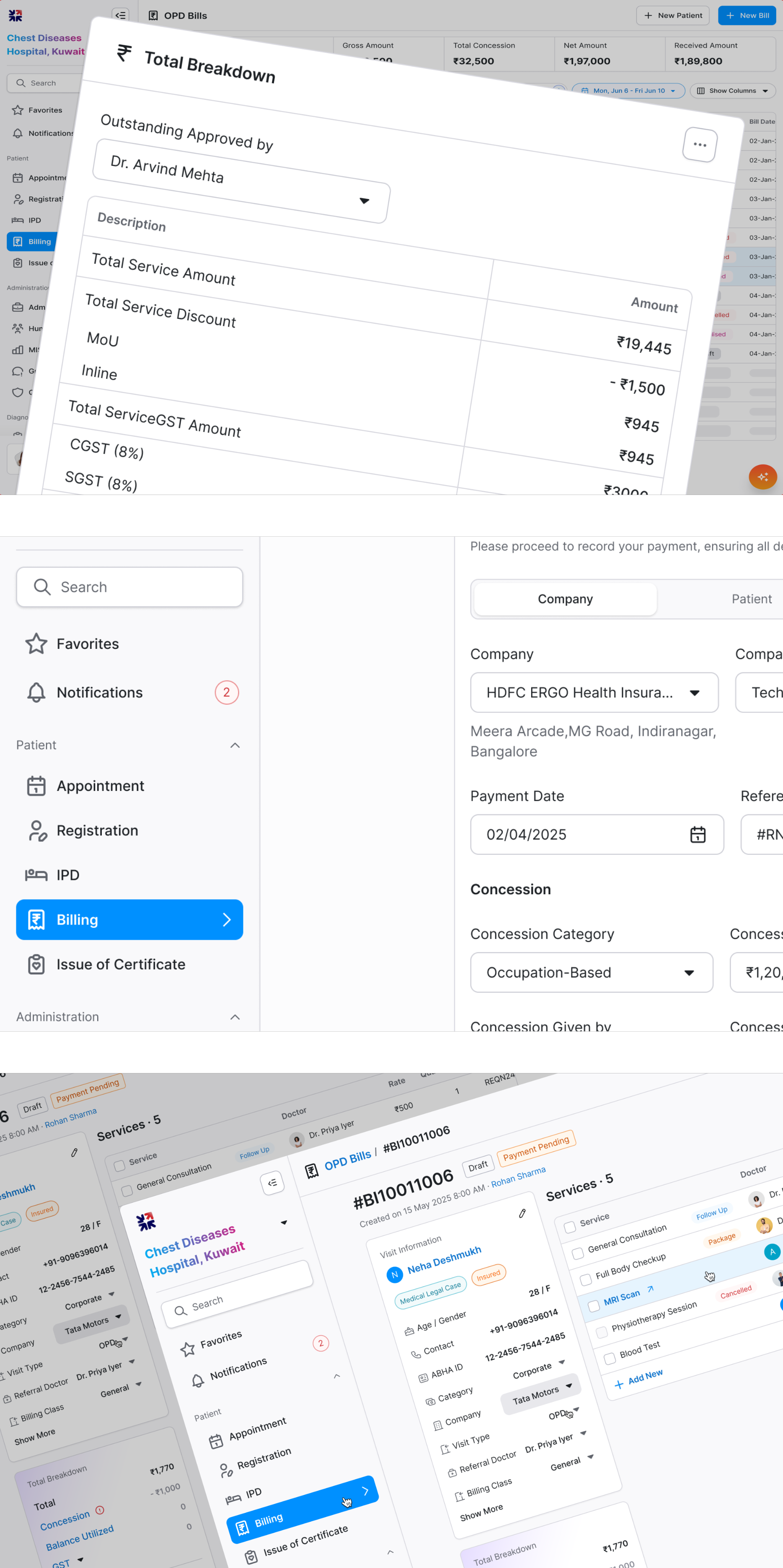Check the MRI Scan service checkbox
The width and height of the screenshot is (783, 1568).
point(593,1306)
